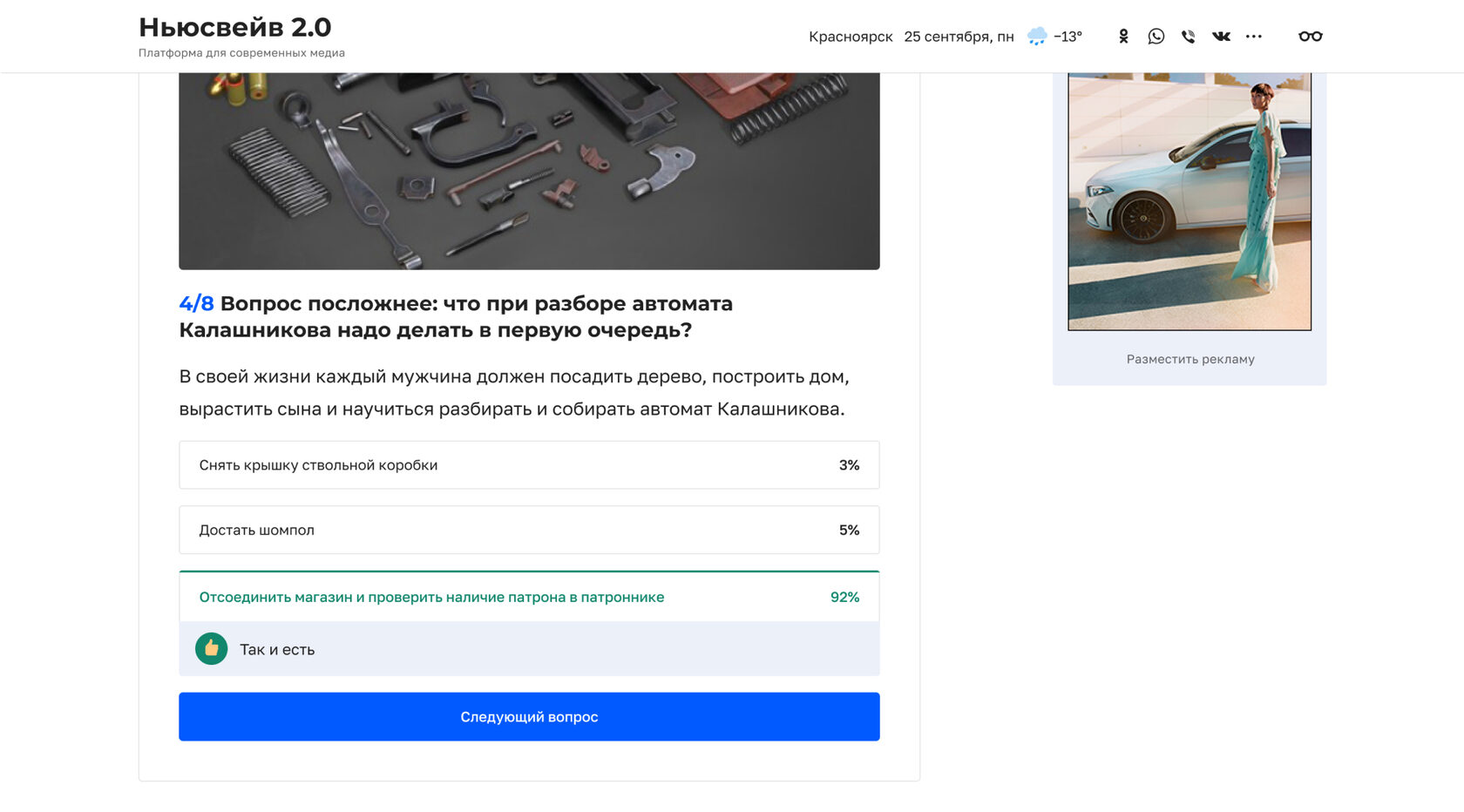Select answer Отсоединить магазин и проверить патронник
Viewport: 1464px width, 812px height.
[529, 597]
